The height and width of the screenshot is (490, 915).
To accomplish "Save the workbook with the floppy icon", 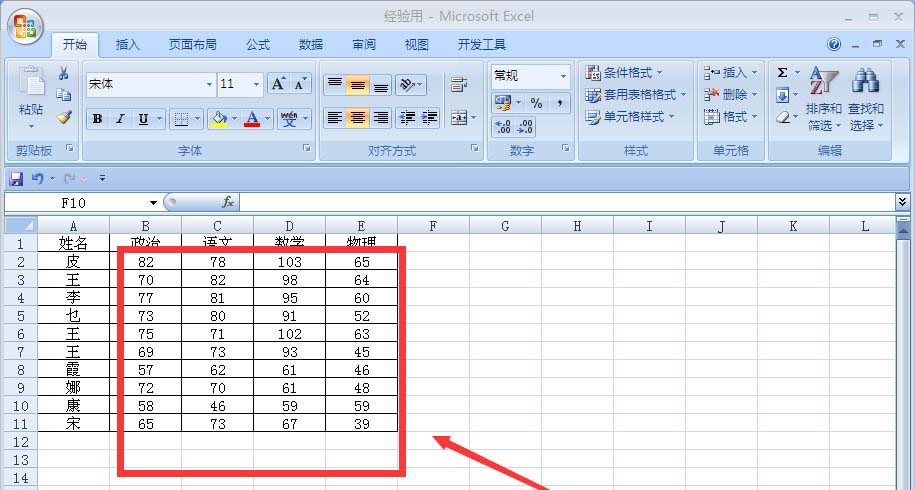I will (16, 178).
